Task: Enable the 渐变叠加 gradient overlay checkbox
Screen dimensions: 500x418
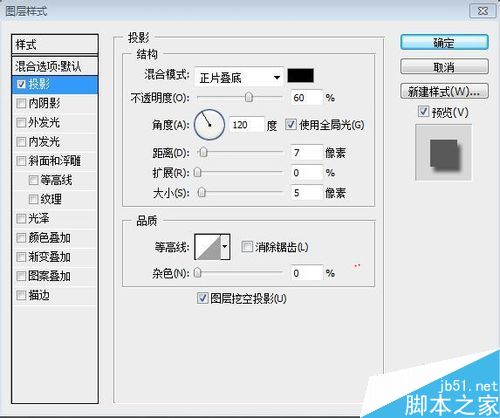Action: click(x=21, y=257)
